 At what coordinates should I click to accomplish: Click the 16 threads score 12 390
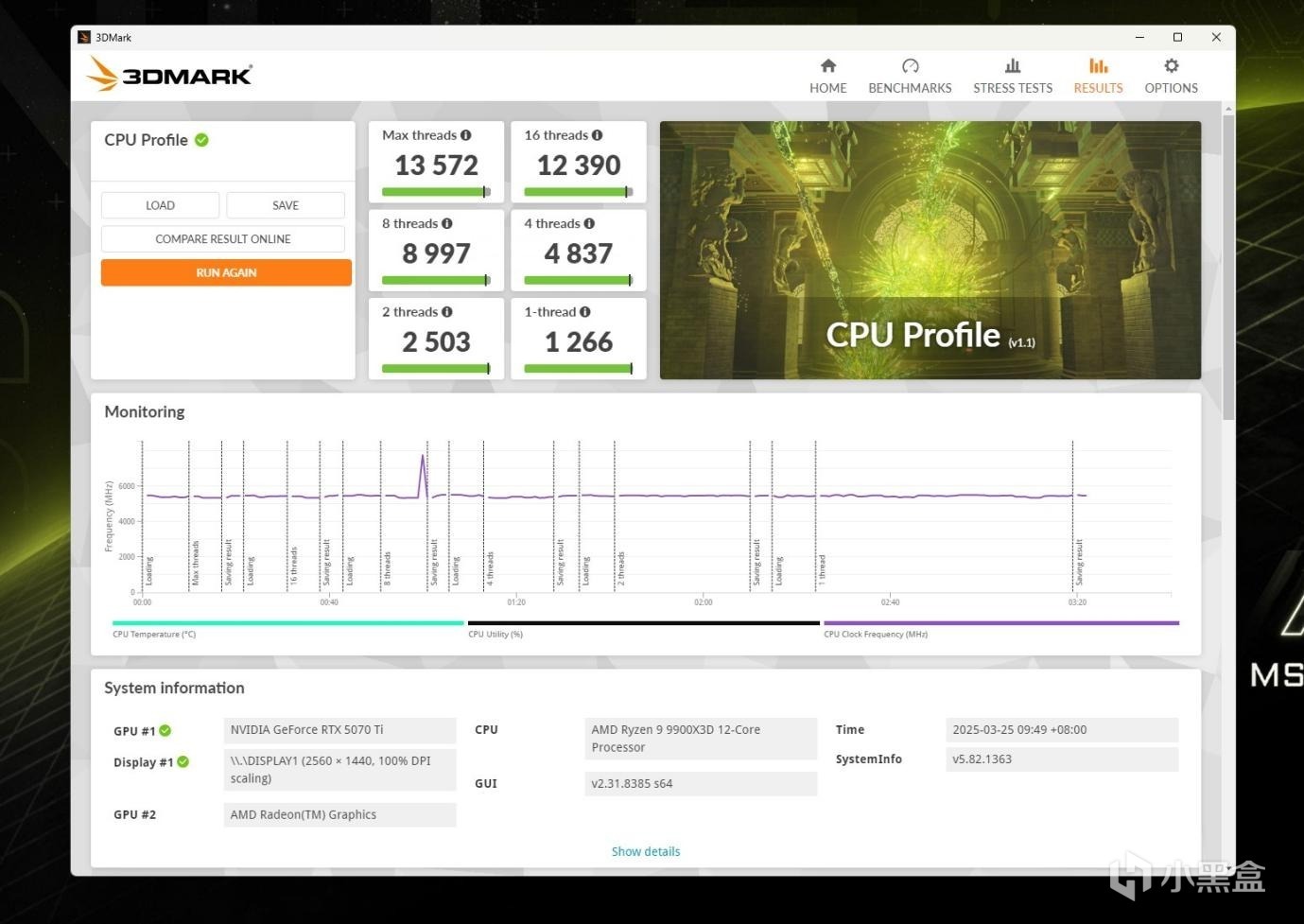coord(579,166)
